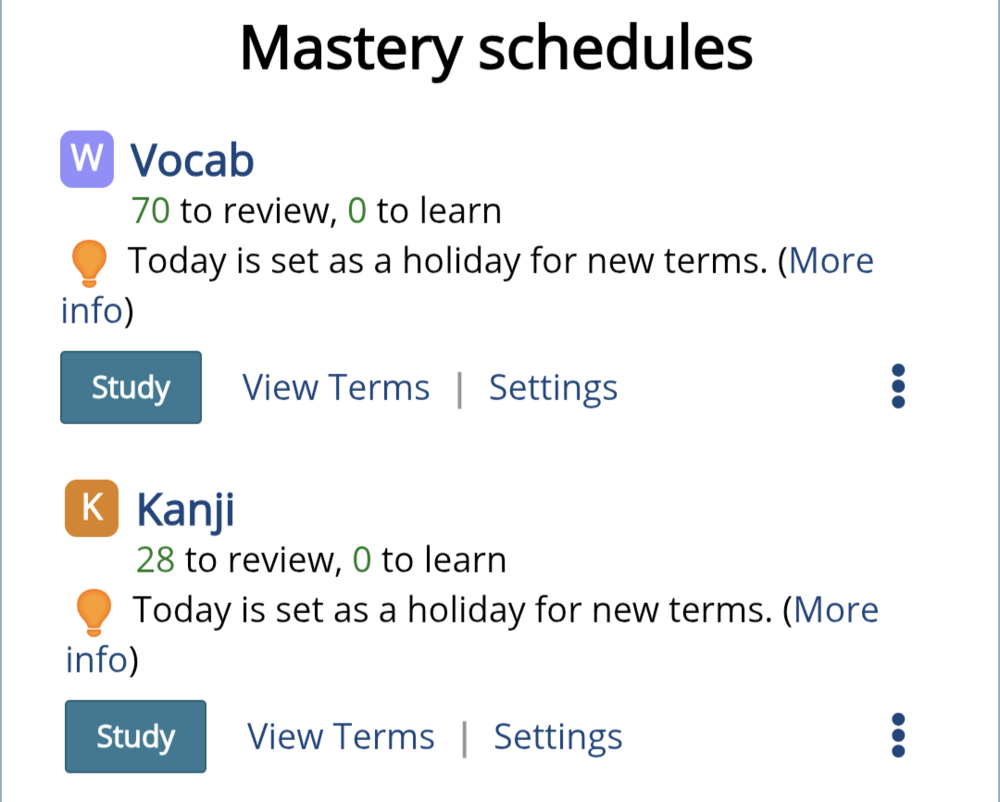Open the Kanji schedule title link
1000x802 pixels.
click(186, 510)
